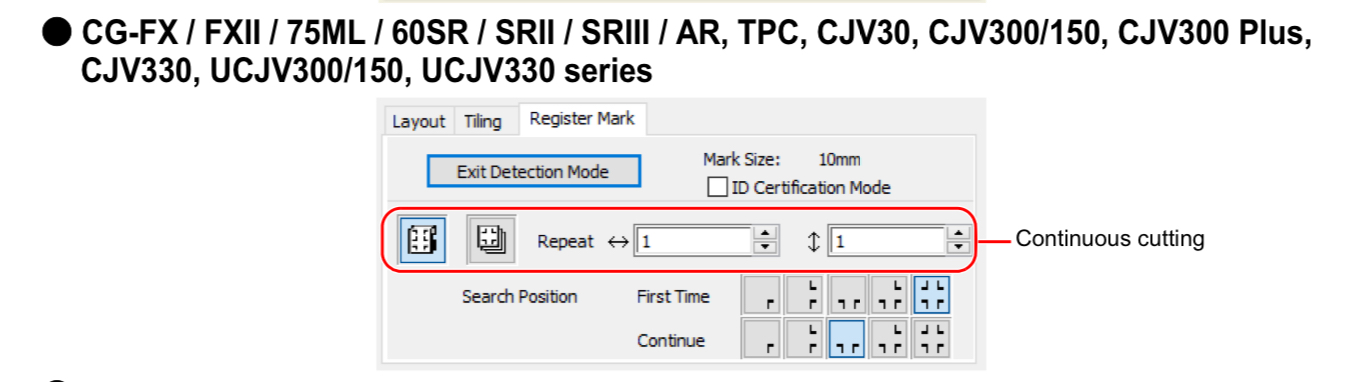Switch to the Tiling tab
This screenshot has height=382, width=1368.
[483, 121]
